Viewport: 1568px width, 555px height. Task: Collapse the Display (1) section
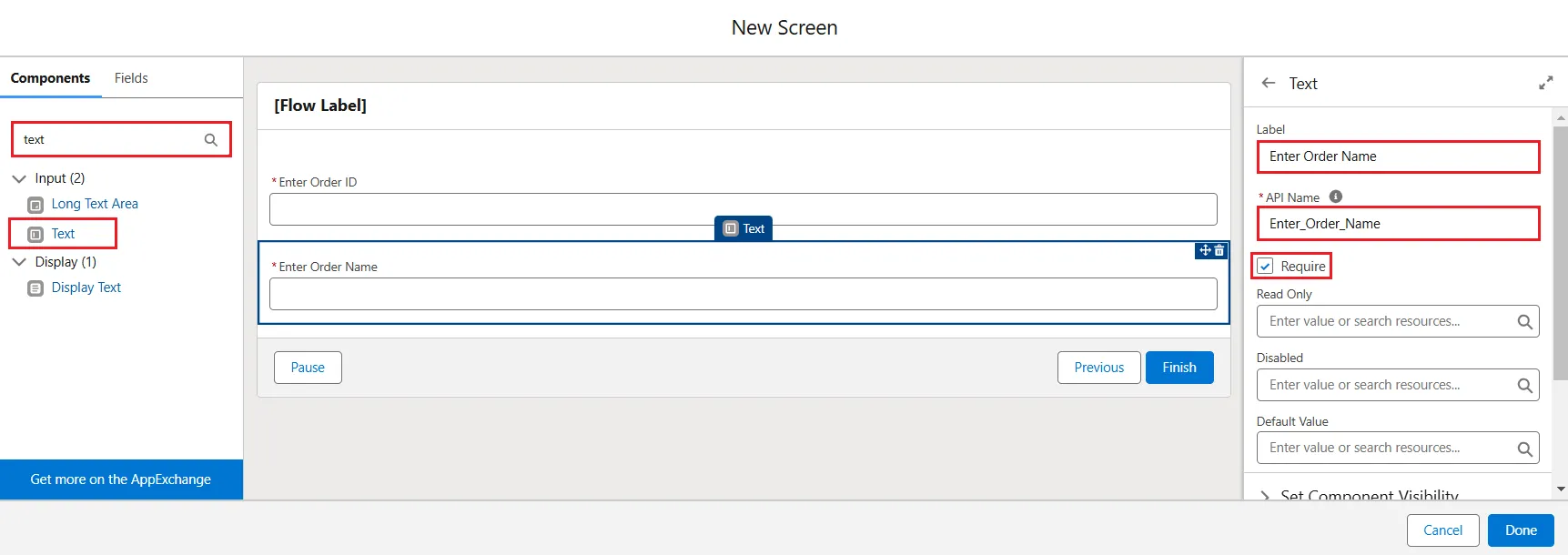[x=19, y=262]
